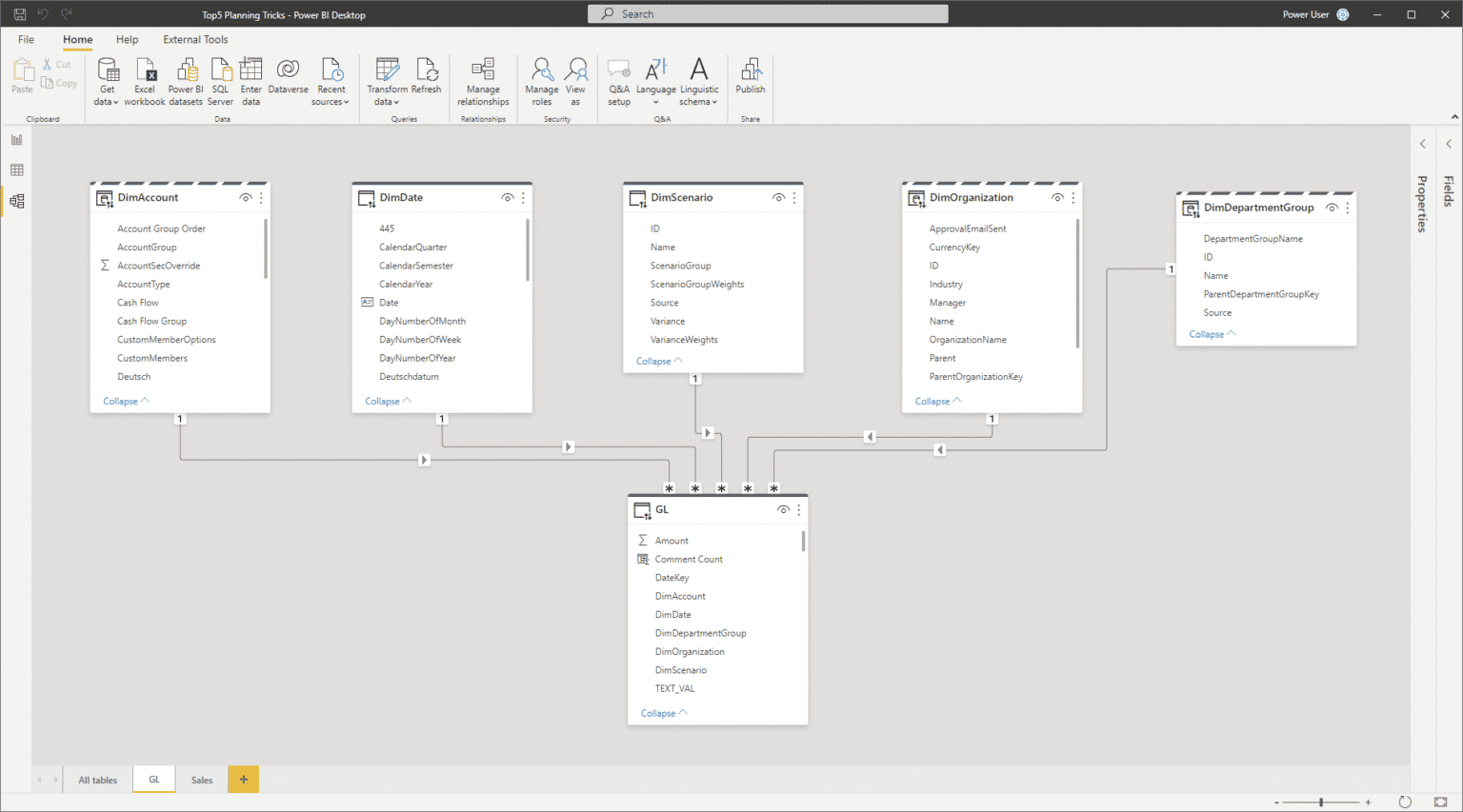This screenshot has width=1463, height=812.
Task: Click the Publish icon
Action: pos(750,76)
